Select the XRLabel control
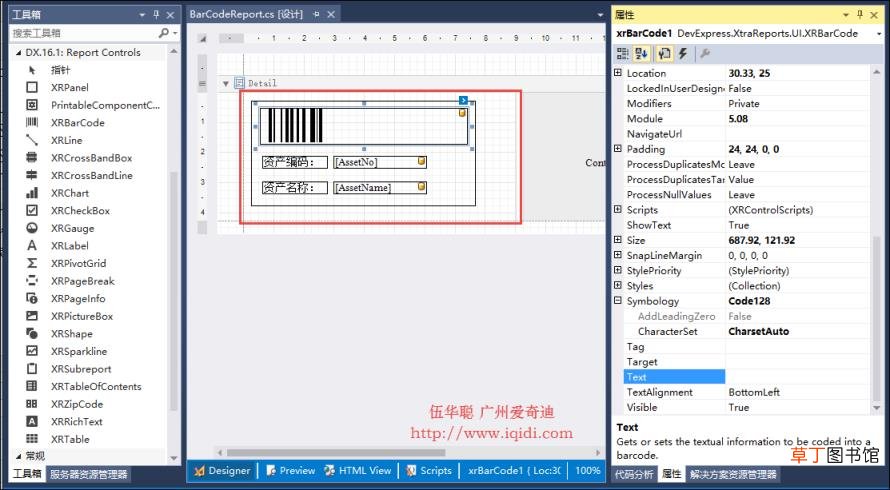The image size is (890, 490). (69, 246)
